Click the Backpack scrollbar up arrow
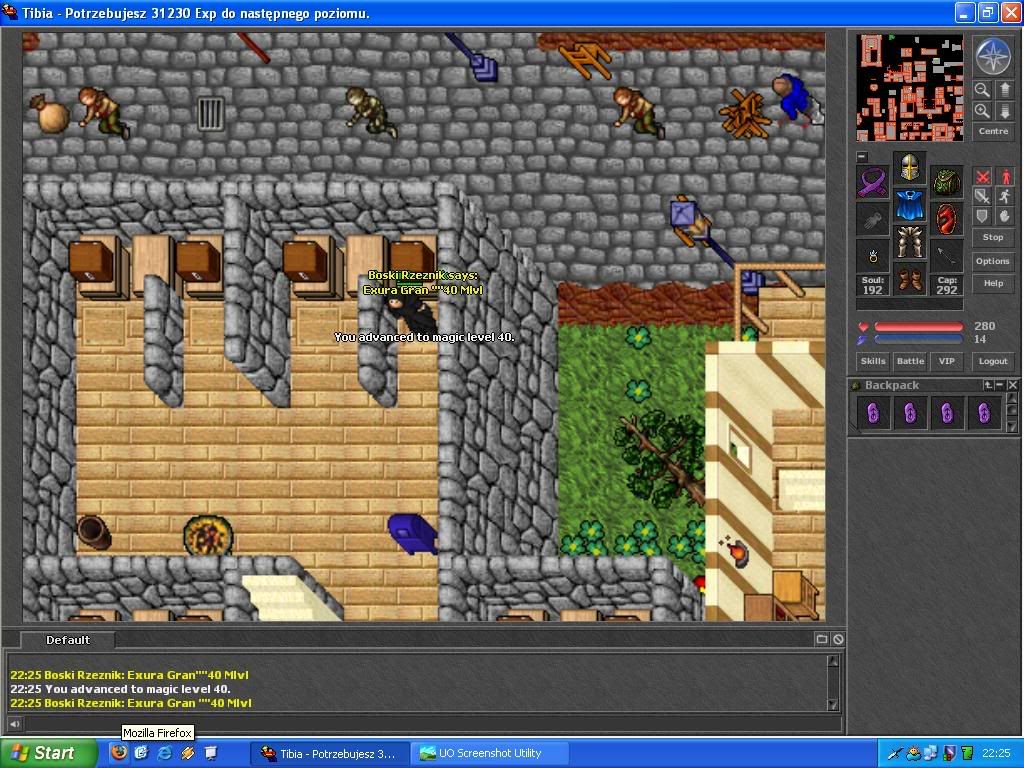 (1012, 398)
